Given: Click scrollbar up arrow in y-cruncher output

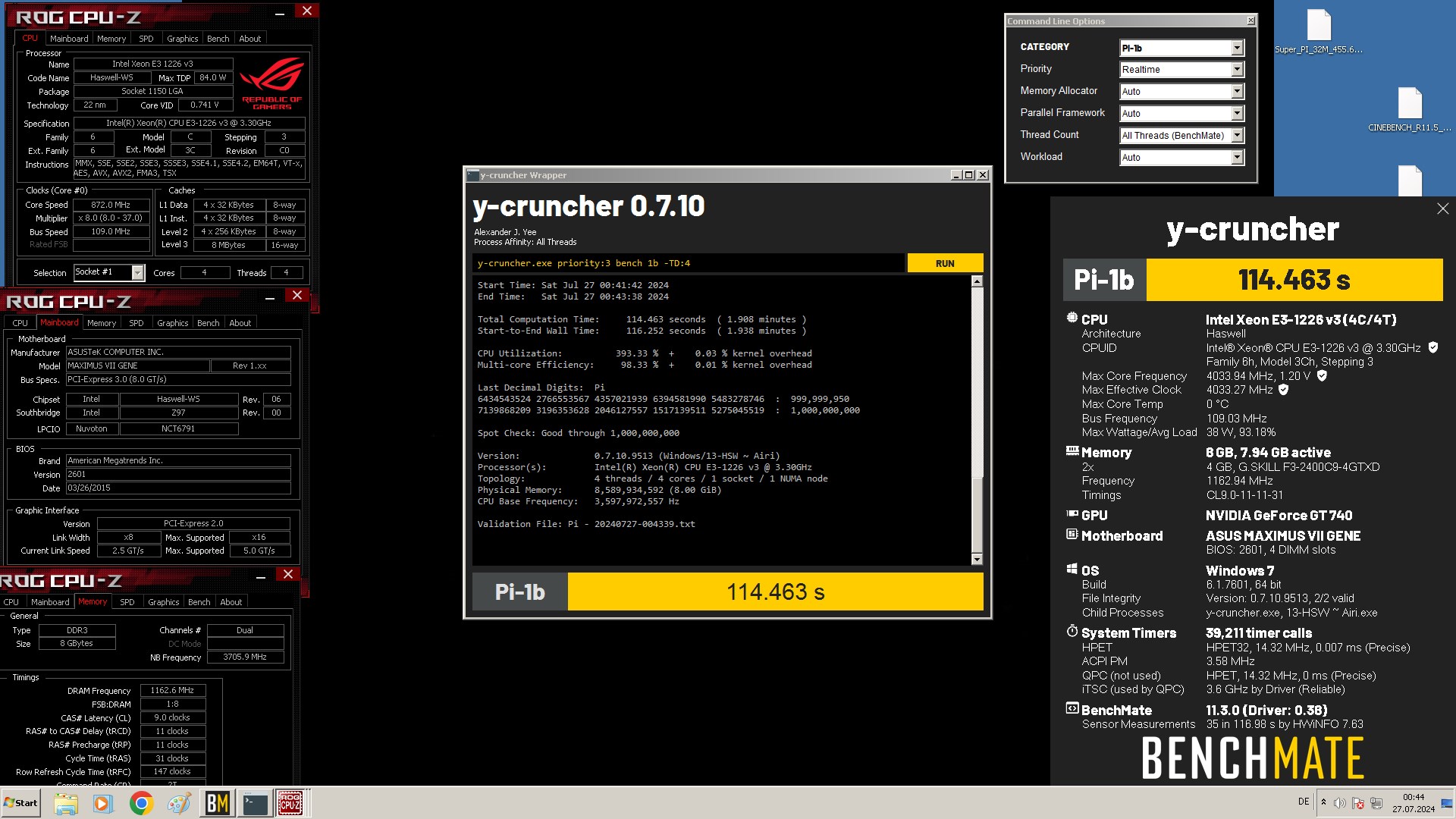Looking at the screenshot, I should click(x=977, y=281).
